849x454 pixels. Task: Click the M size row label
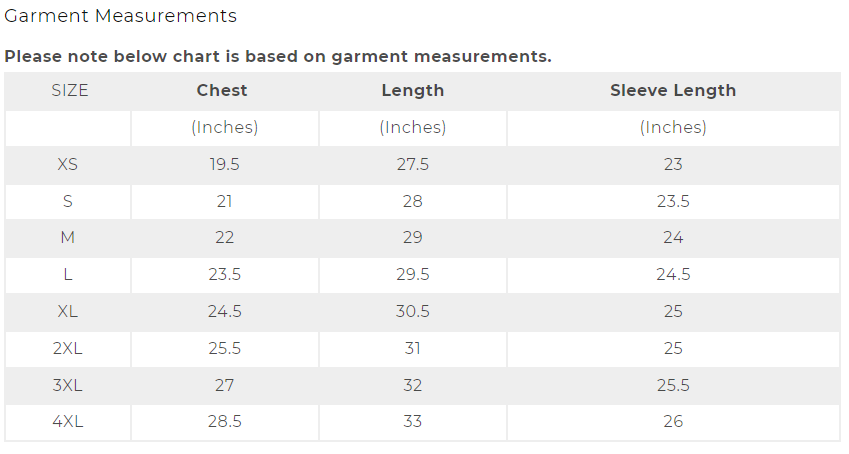coord(68,238)
